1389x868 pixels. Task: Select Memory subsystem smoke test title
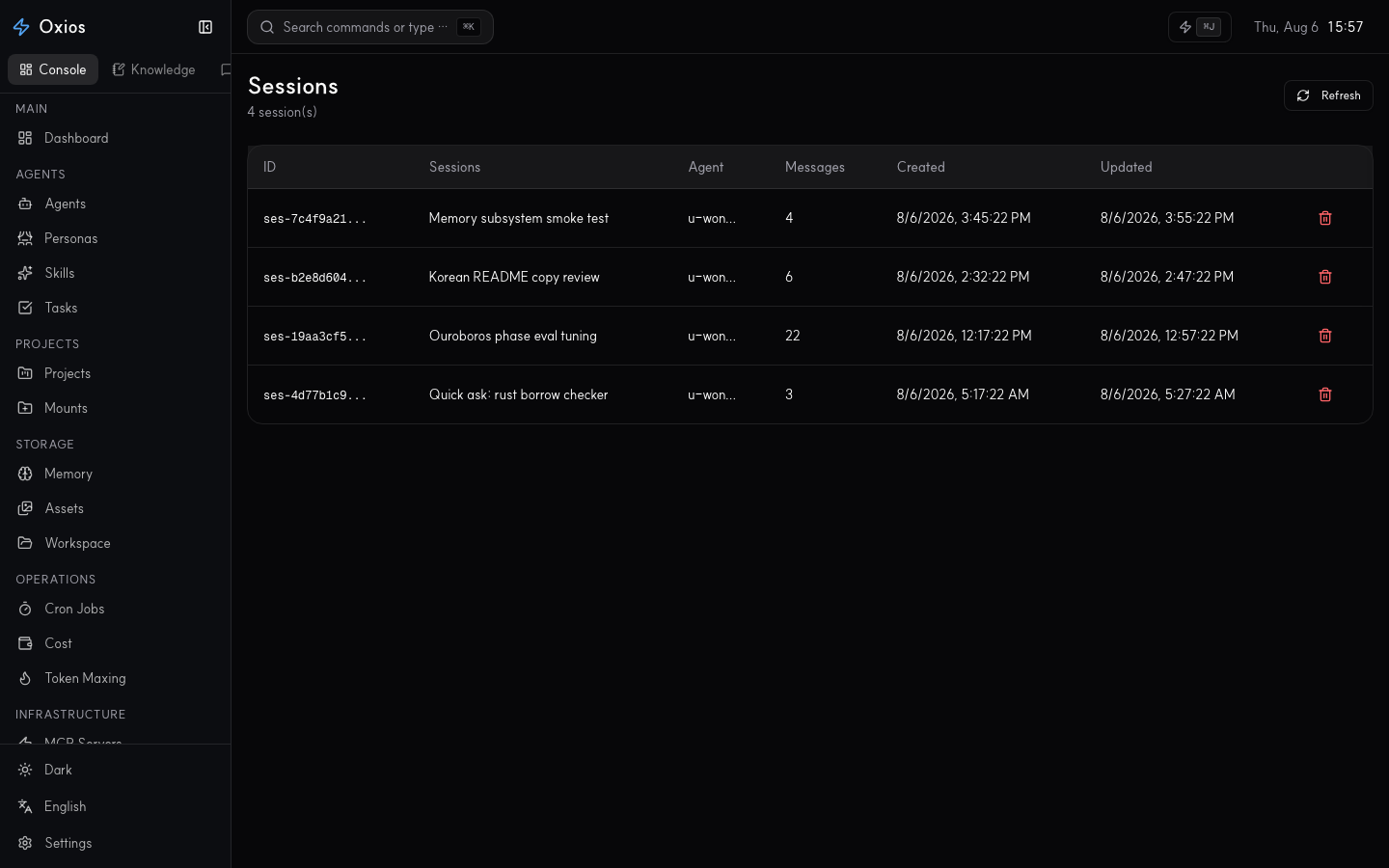tap(519, 218)
